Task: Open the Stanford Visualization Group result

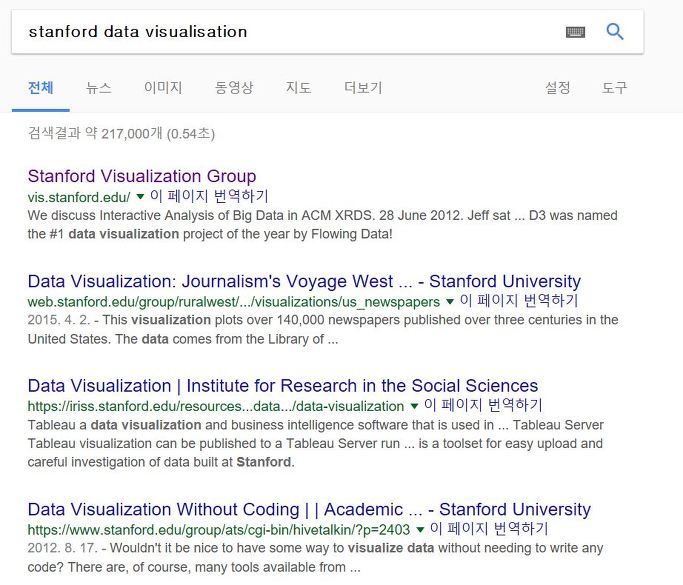Action: [x=142, y=176]
